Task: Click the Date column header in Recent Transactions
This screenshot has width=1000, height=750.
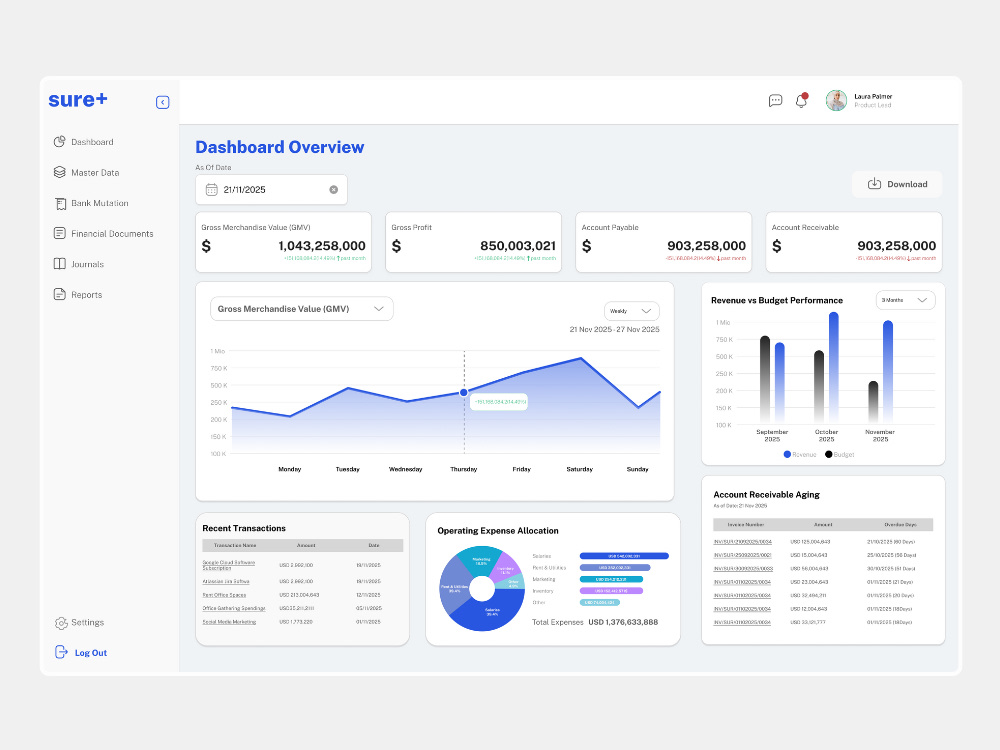Action: pos(374,545)
